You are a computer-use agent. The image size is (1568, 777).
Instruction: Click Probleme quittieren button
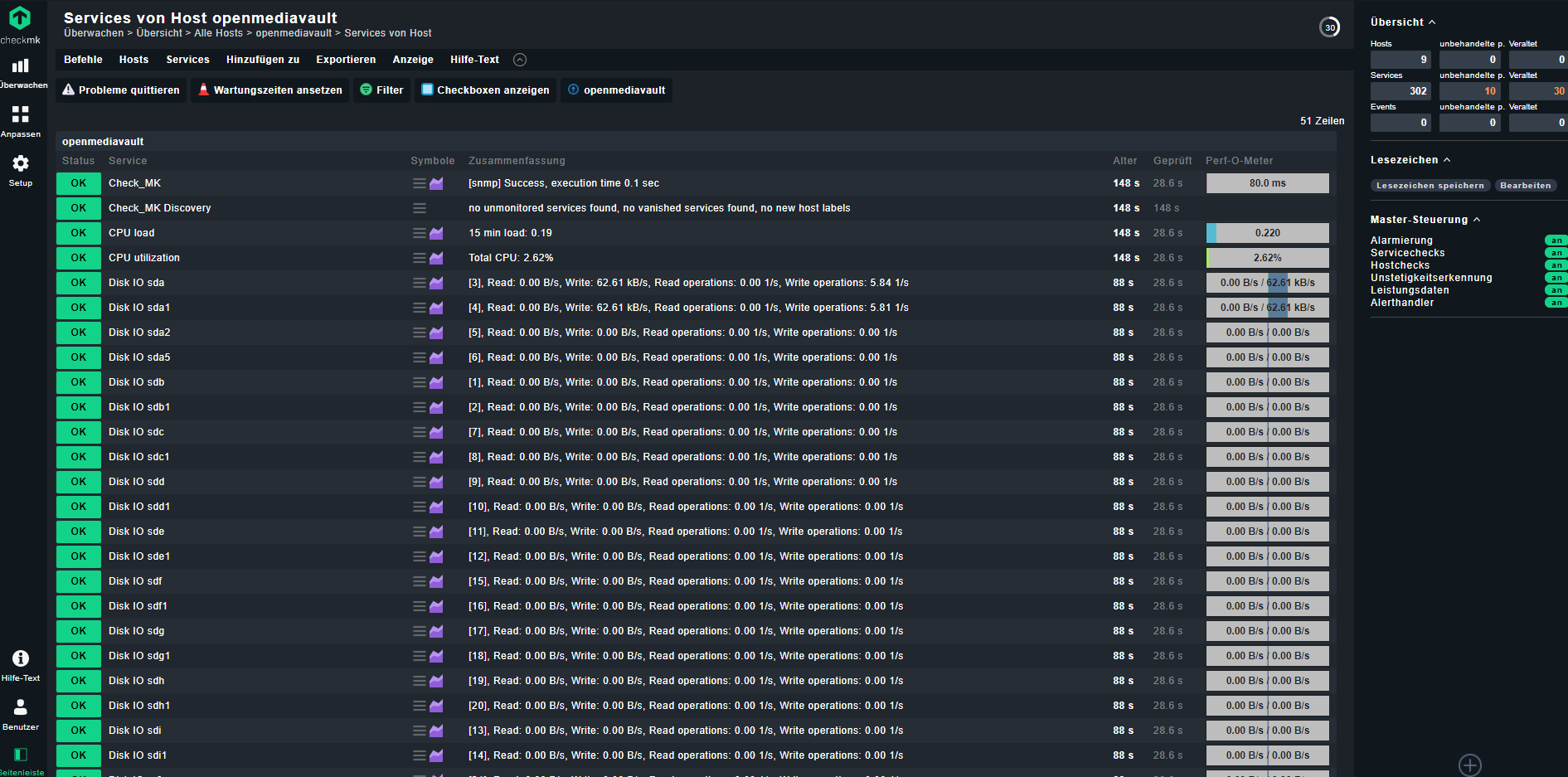121,90
